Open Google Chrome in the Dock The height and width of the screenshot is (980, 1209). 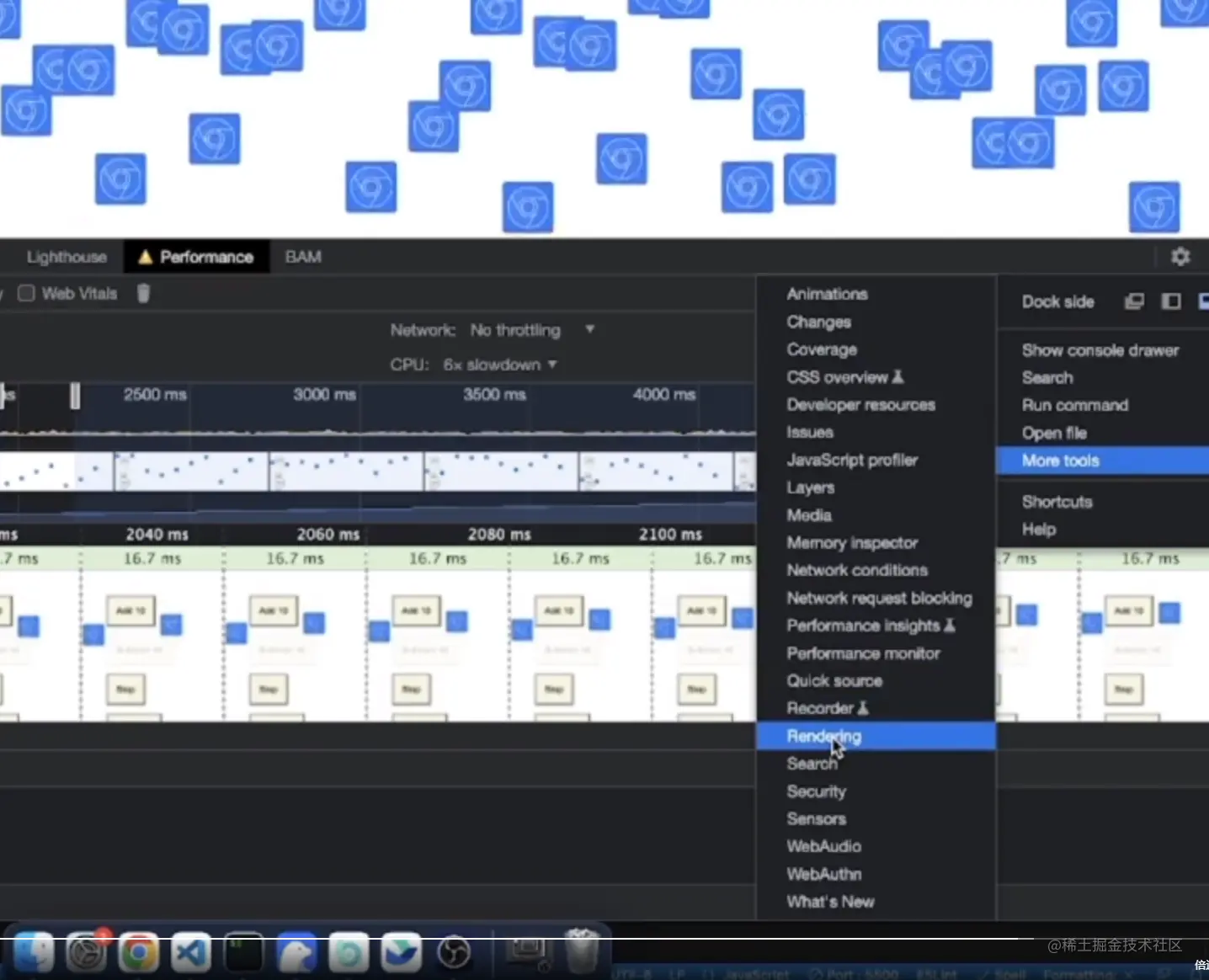(139, 952)
